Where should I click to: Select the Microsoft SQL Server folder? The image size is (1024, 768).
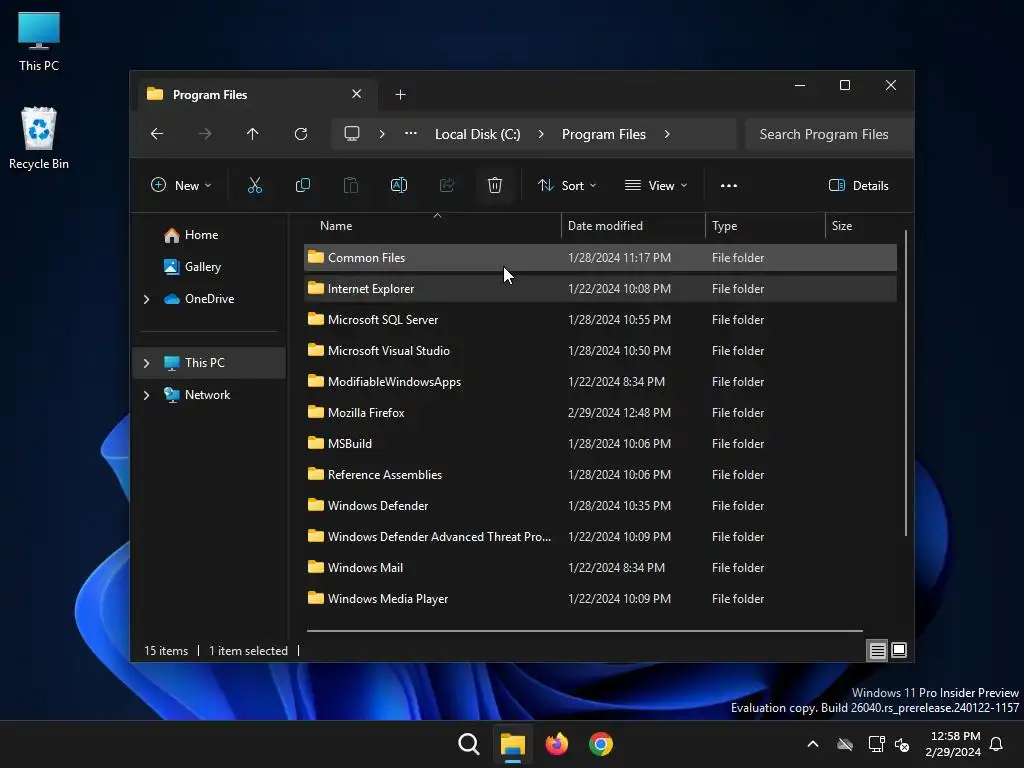click(x=600, y=319)
